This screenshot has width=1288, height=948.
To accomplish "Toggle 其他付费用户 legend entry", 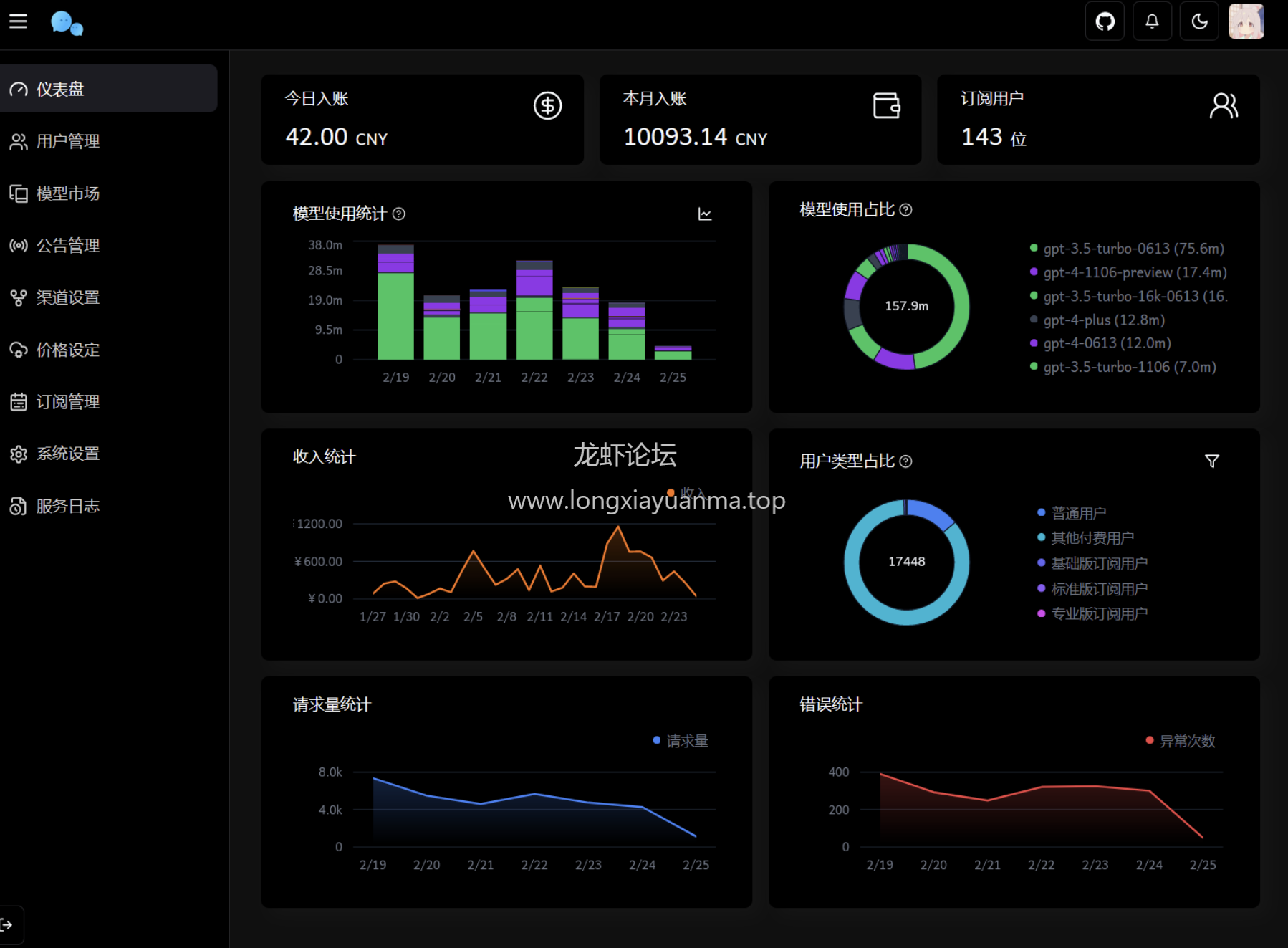I will coord(1085,538).
